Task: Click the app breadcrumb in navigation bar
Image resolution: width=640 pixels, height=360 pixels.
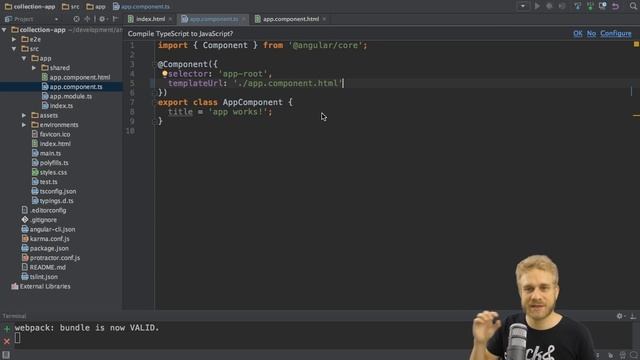Action: [96, 7]
